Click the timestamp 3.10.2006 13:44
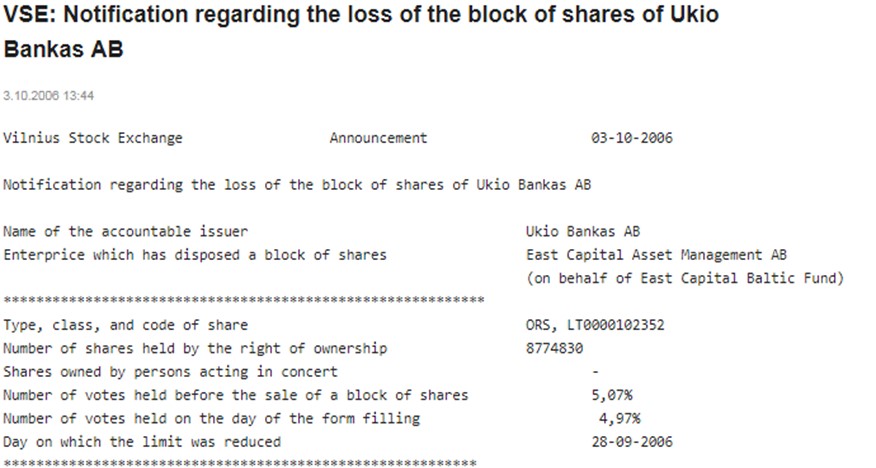Viewport: 876px width, 468px height. coord(48,95)
